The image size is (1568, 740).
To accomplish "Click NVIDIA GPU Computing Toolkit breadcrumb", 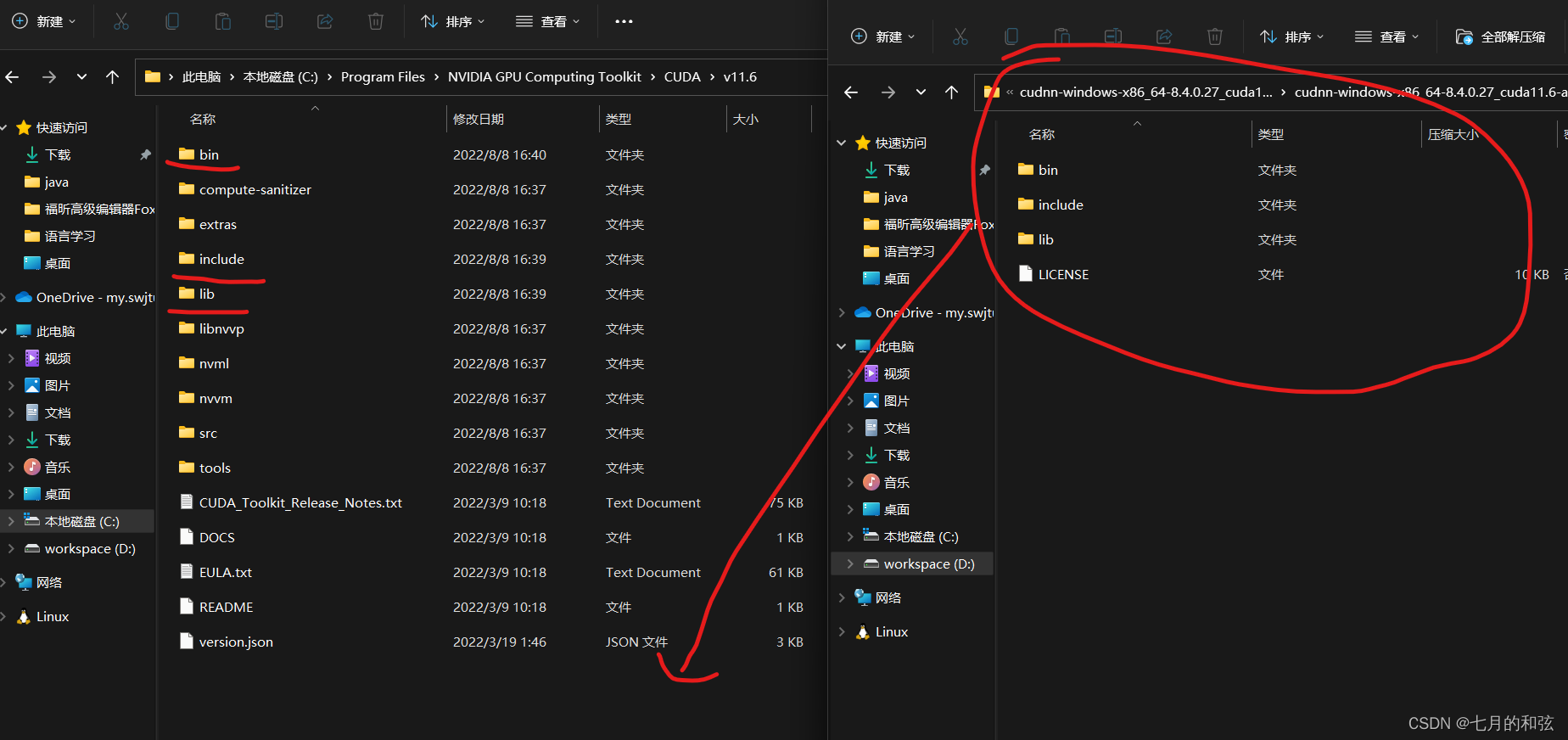I will coord(545,77).
